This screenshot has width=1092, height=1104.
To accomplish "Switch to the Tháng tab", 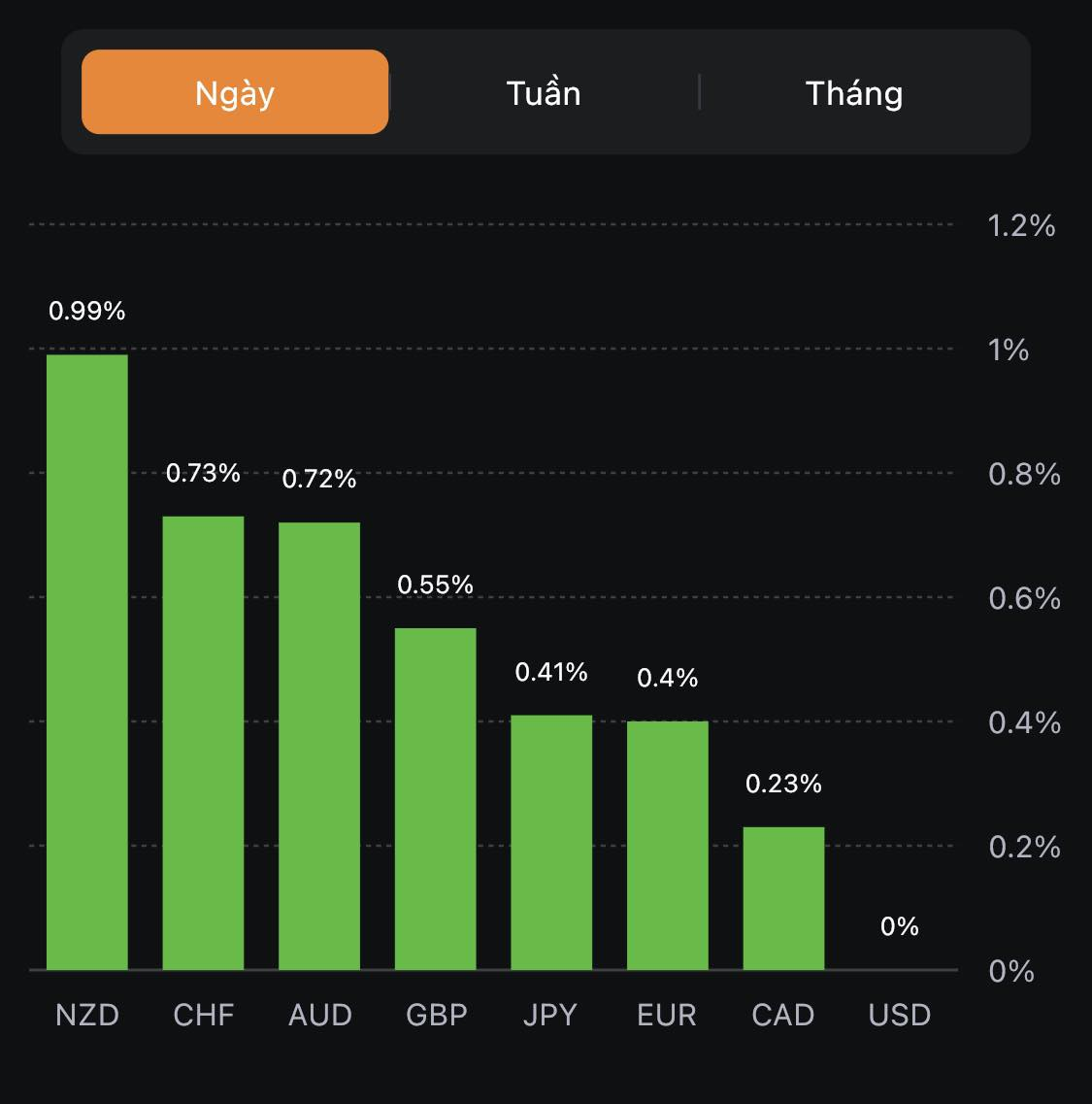I will click(x=854, y=93).
